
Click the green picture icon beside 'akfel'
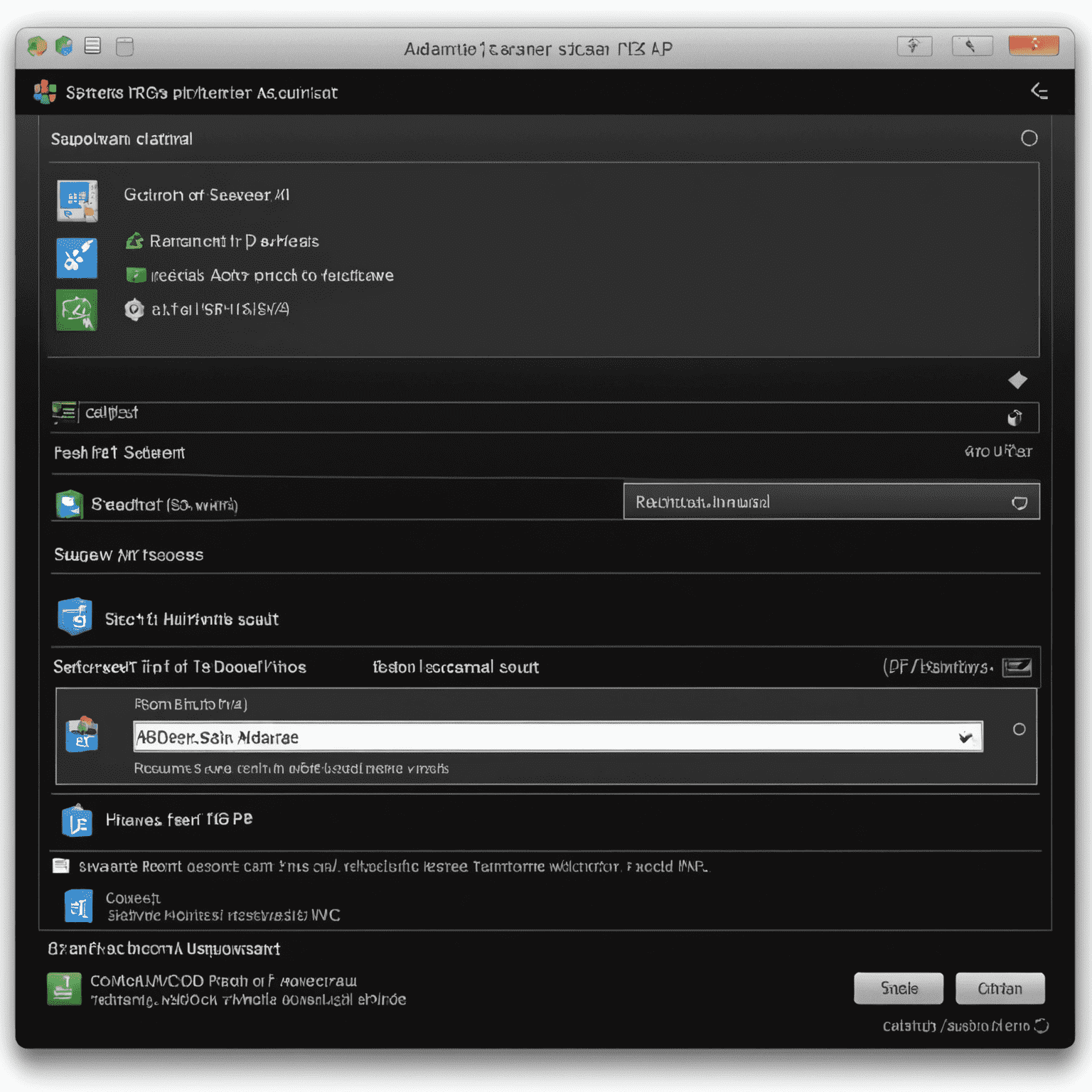pos(77,311)
